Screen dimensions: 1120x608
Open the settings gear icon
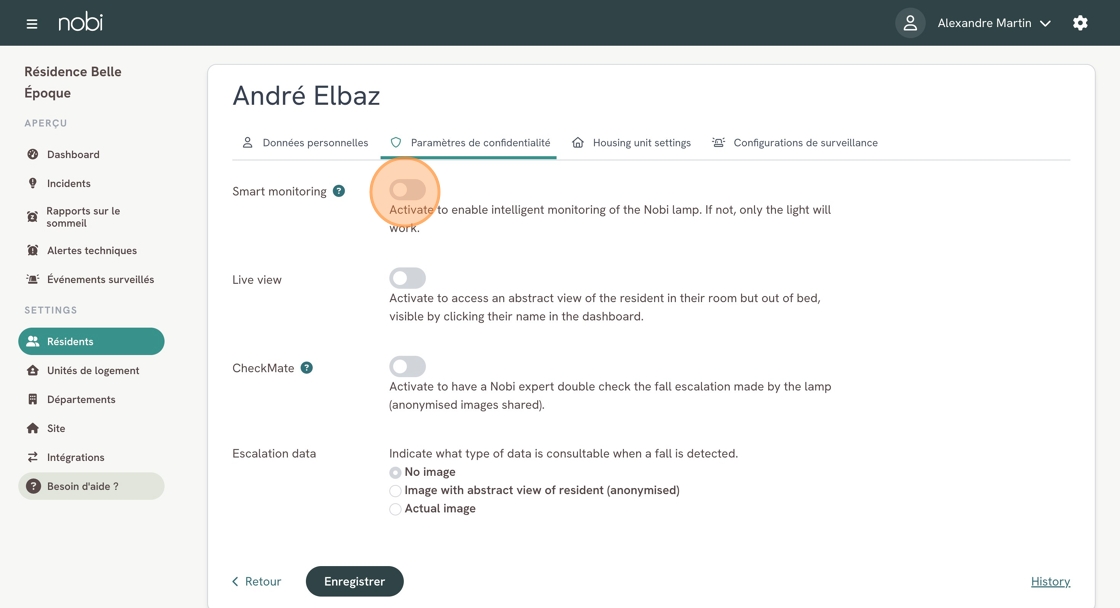[x=1080, y=23]
